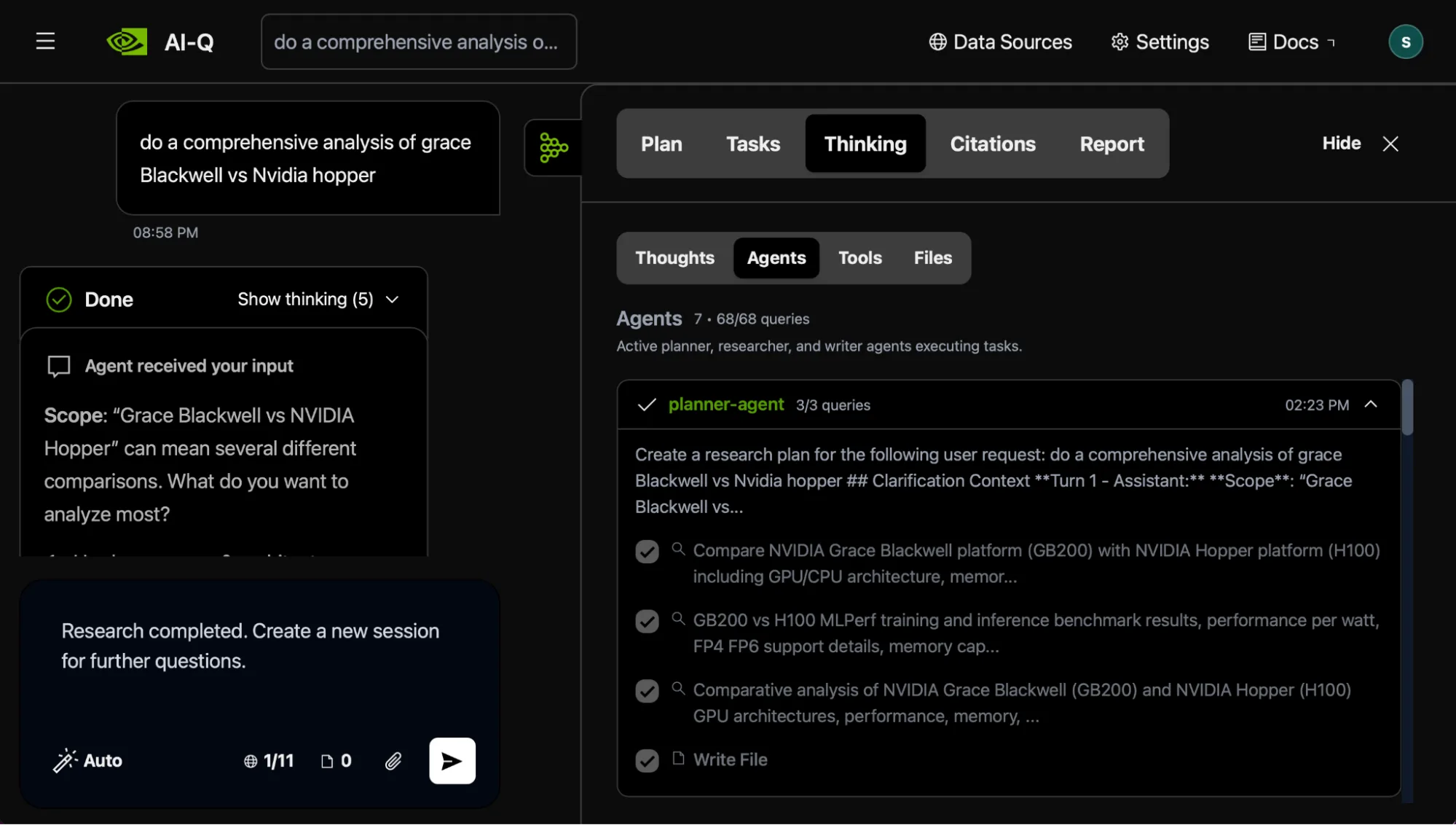The width and height of the screenshot is (1456, 825).
Task: Attach a file with the paperclip icon
Action: pos(393,761)
